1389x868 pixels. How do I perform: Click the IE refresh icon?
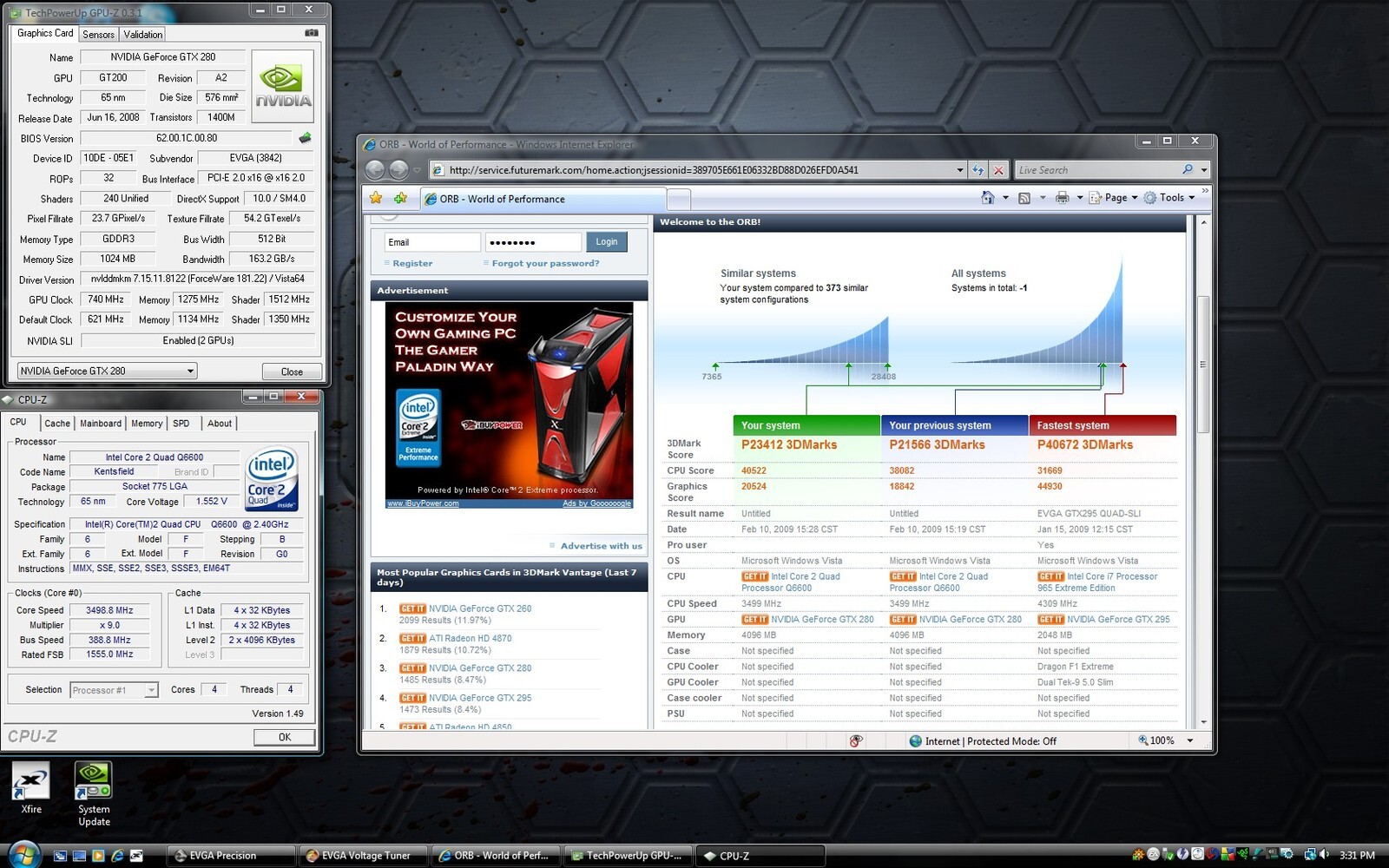pos(978,170)
